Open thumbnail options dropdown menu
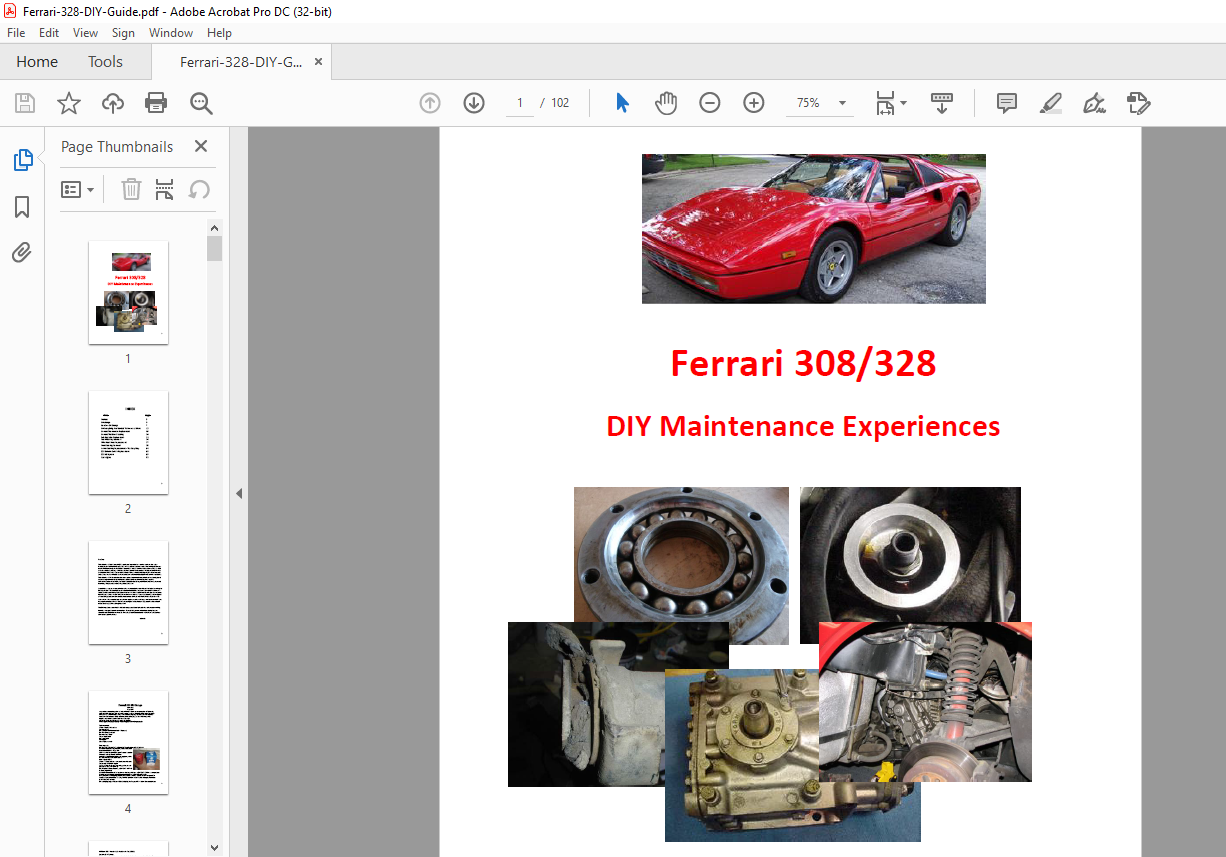Image resolution: width=1226 pixels, height=857 pixels. click(78, 189)
